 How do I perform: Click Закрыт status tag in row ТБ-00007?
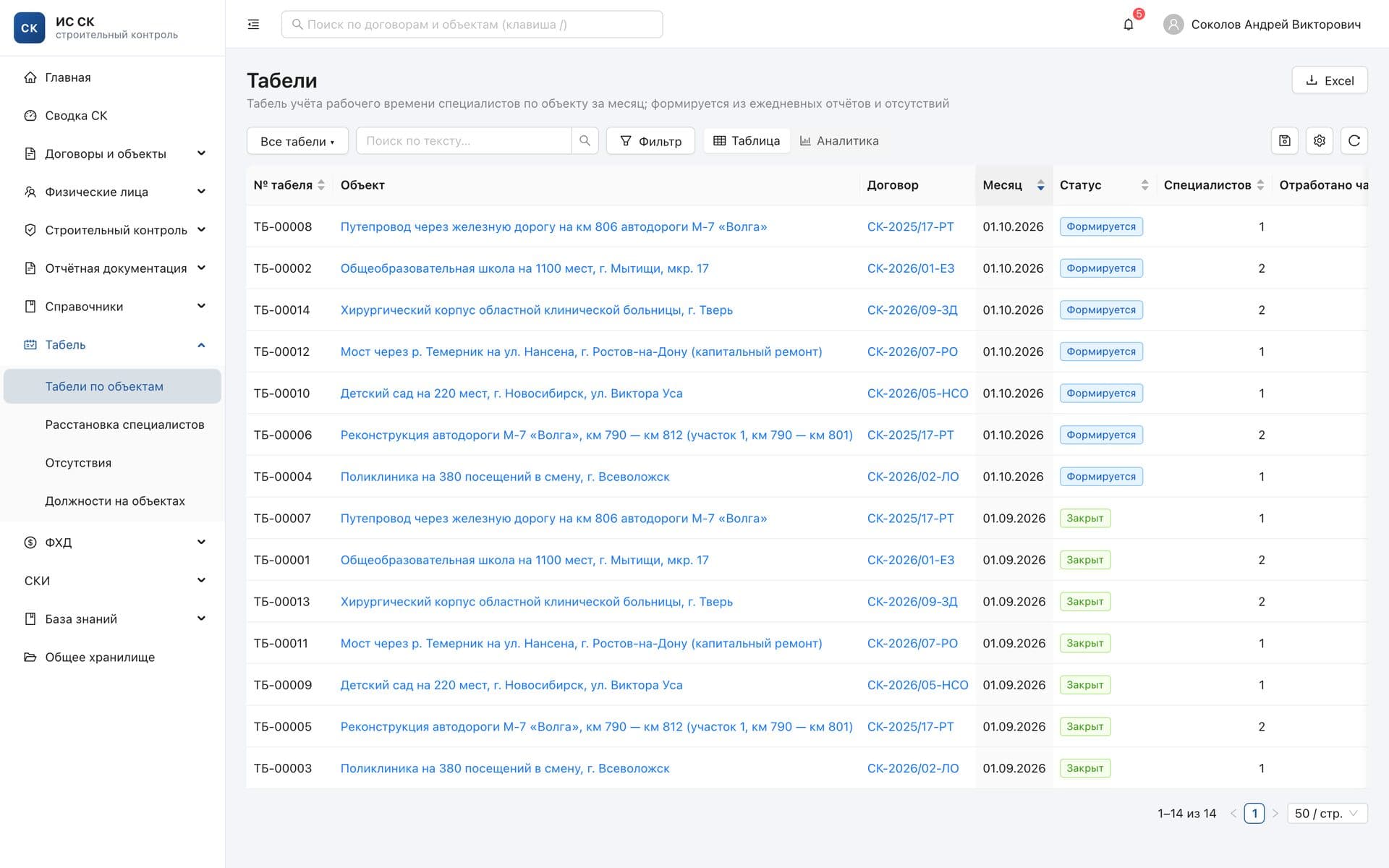tap(1084, 519)
